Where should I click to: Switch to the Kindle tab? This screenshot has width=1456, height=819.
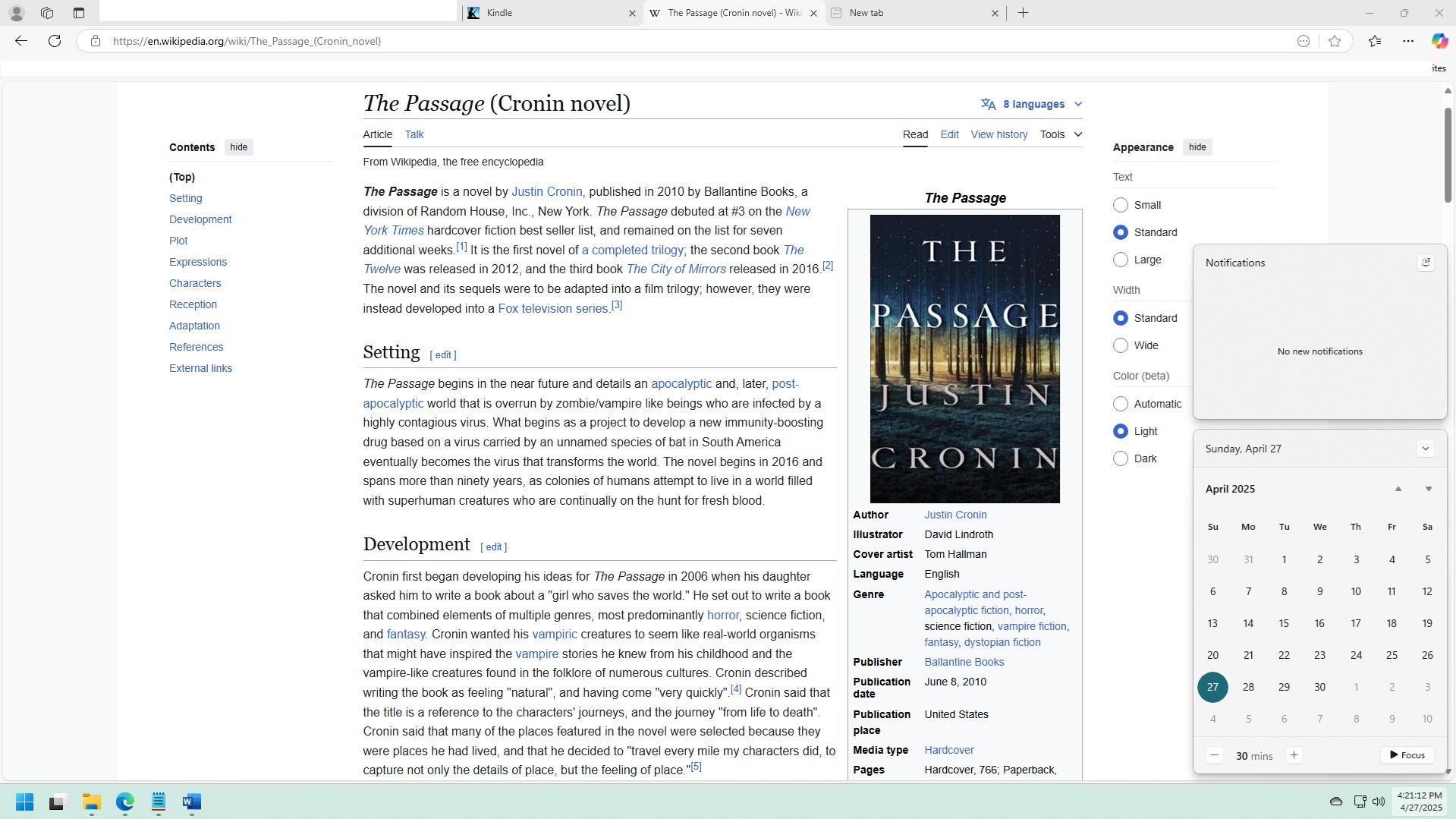[552, 13]
